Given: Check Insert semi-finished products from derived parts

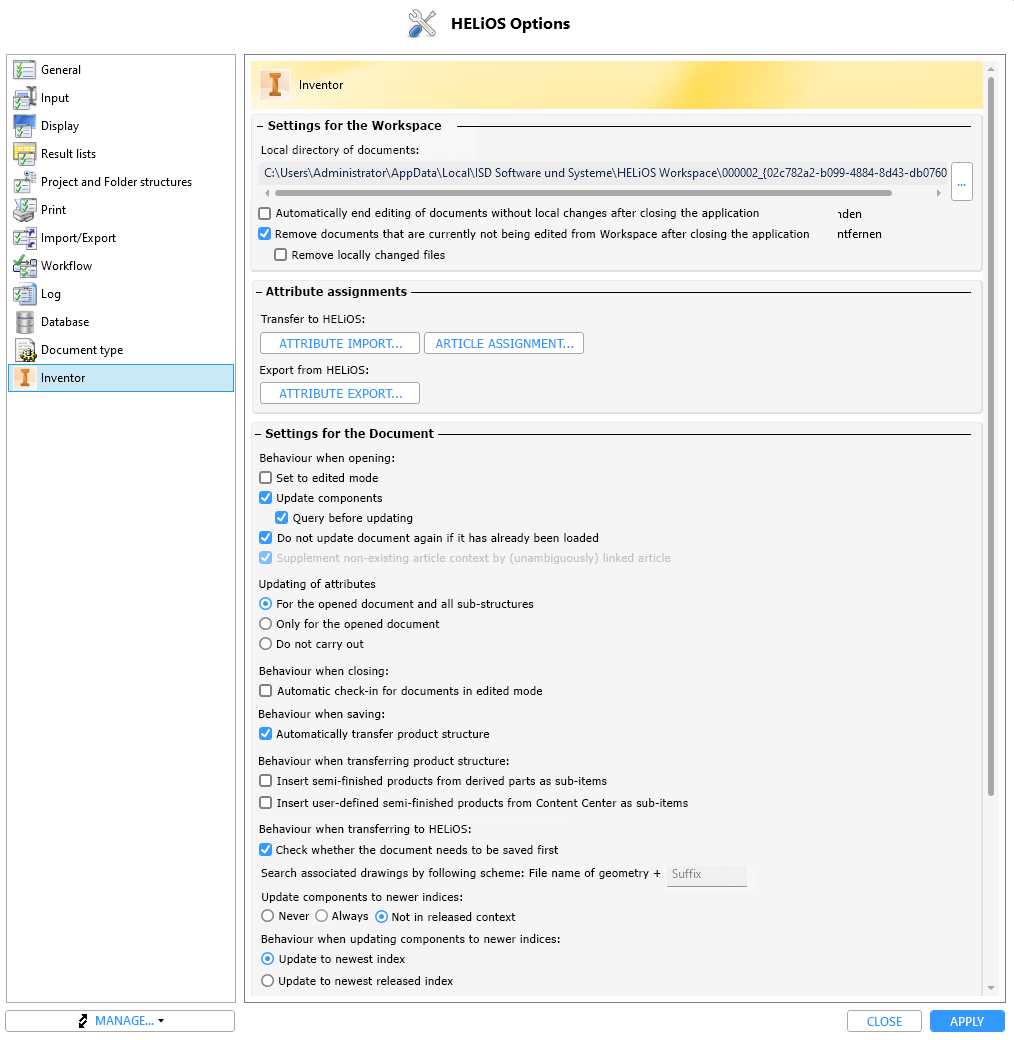Looking at the screenshot, I should [265, 781].
